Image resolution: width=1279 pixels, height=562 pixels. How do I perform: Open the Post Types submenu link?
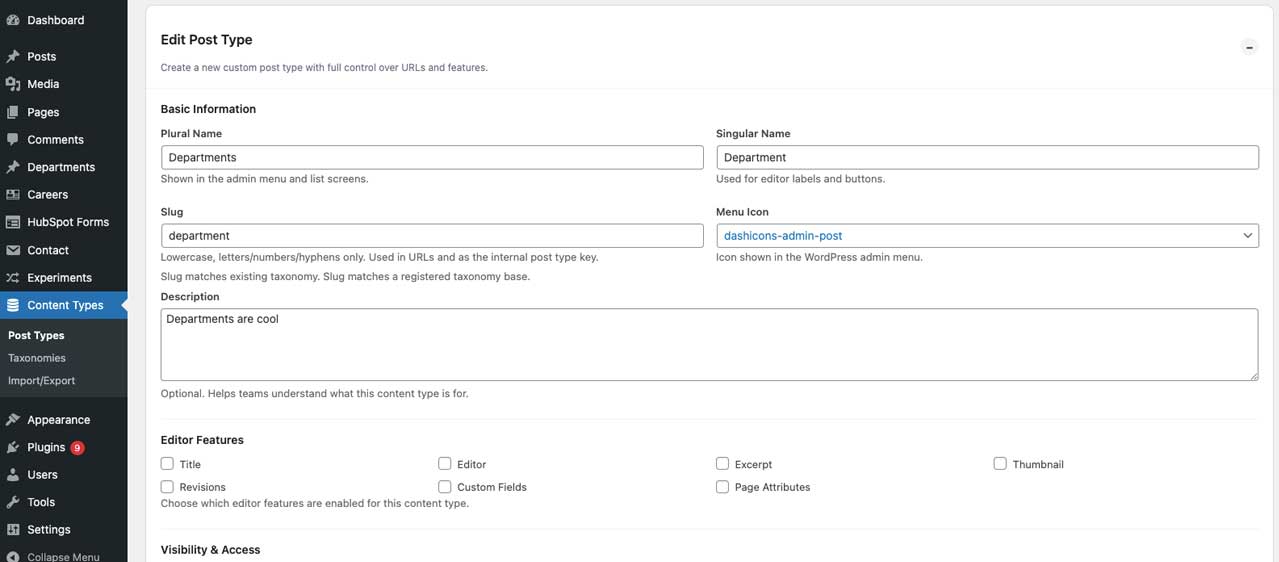click(x=36, y=336)
